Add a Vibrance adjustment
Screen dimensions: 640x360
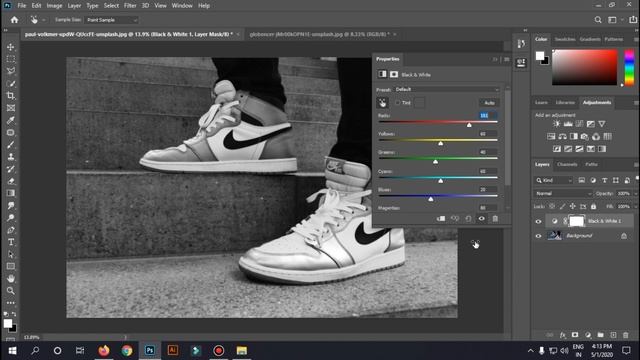pos(602,124)
